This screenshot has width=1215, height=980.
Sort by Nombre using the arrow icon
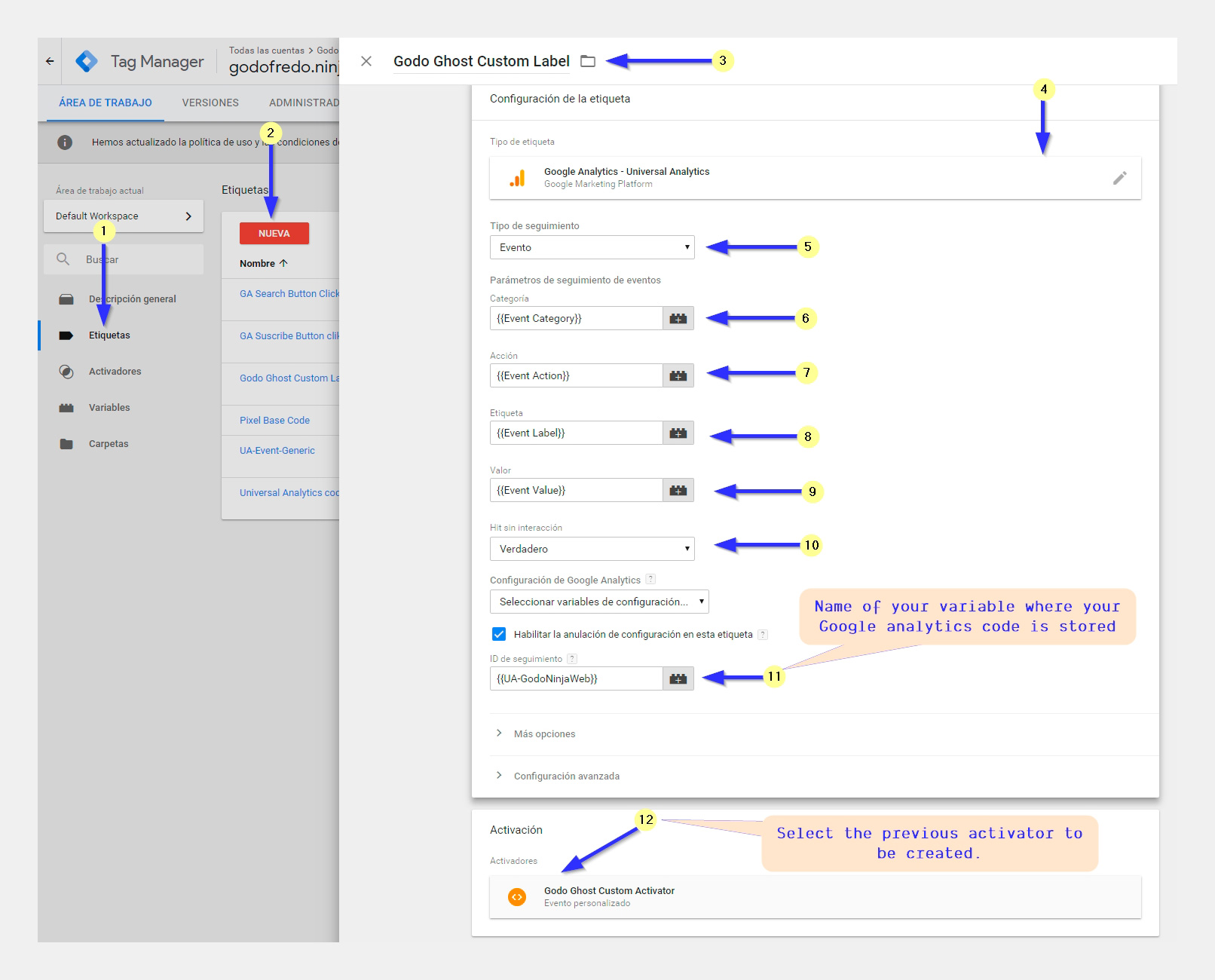pyautogui.click(x=283, y=263)
